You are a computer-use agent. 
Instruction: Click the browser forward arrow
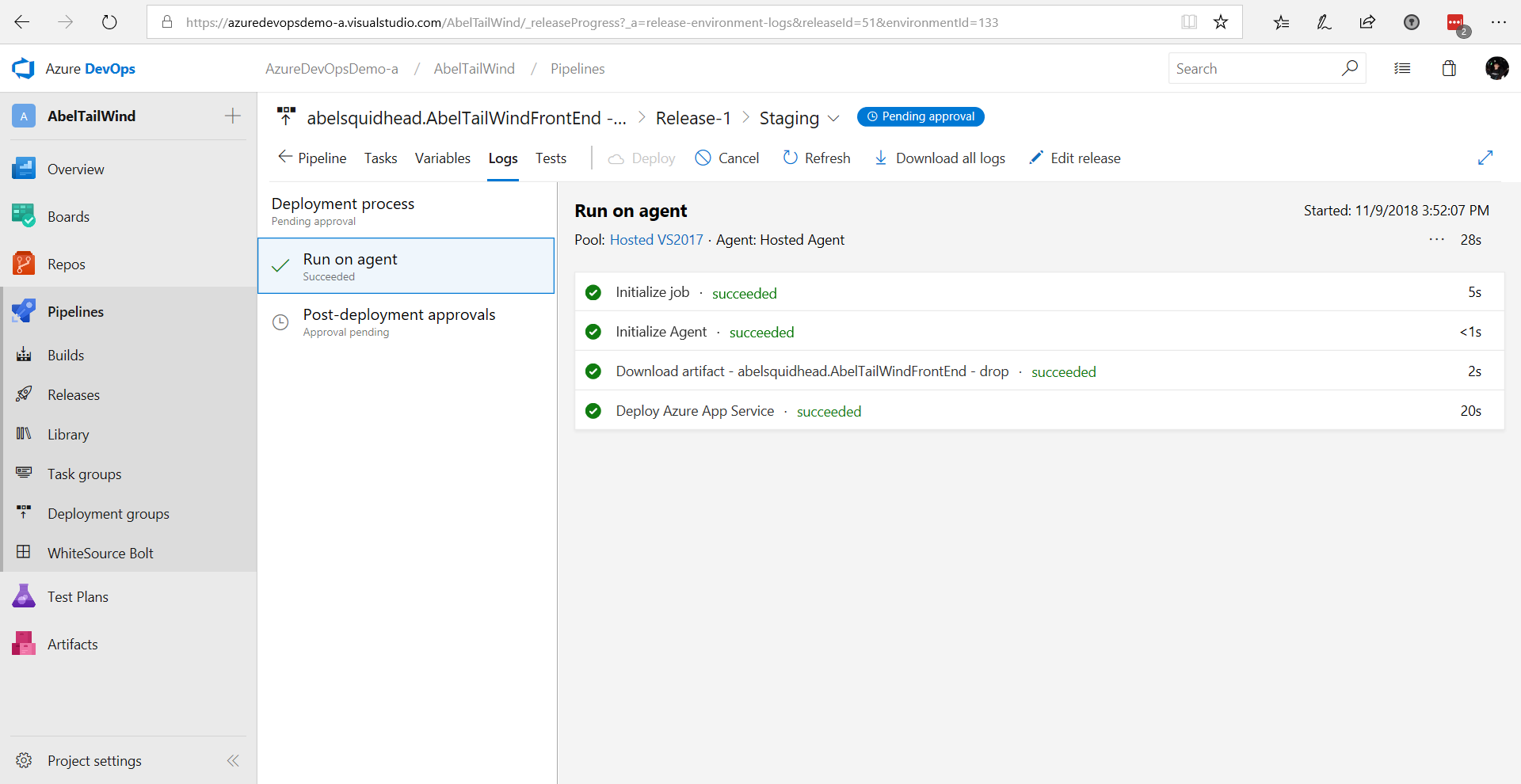(x=66, y=22)
